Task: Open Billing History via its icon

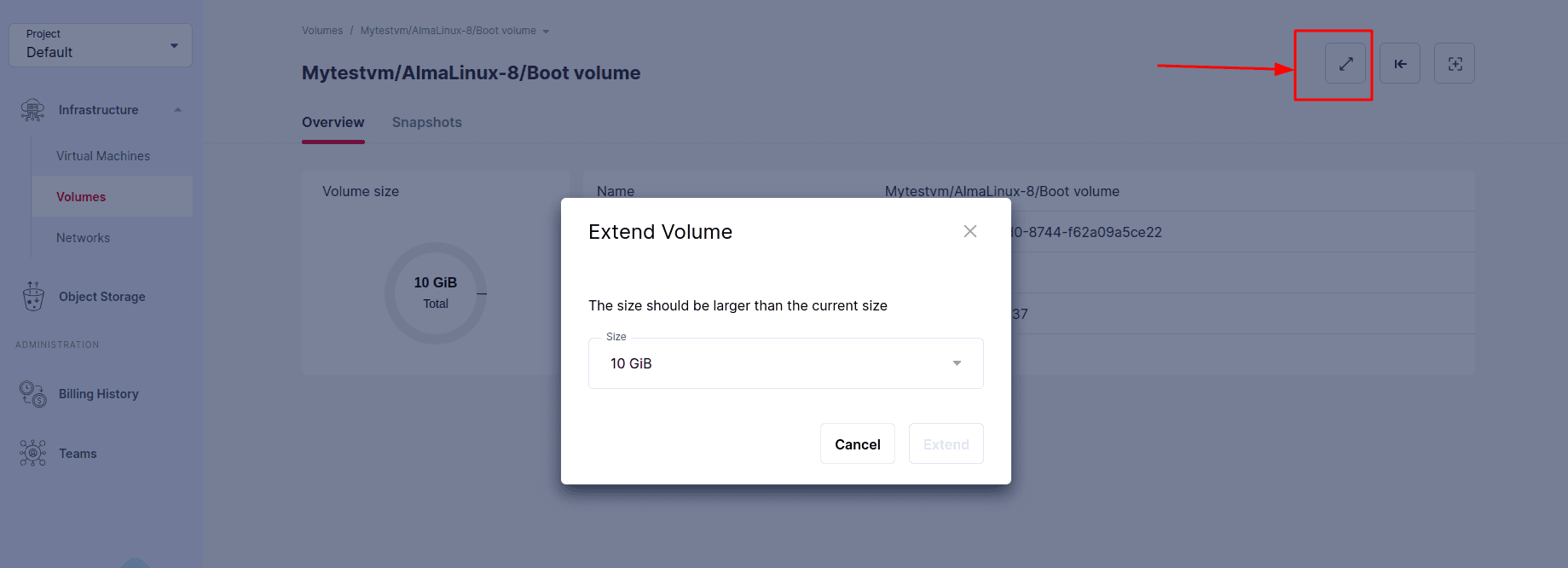Action: click(x=32, y=393)
